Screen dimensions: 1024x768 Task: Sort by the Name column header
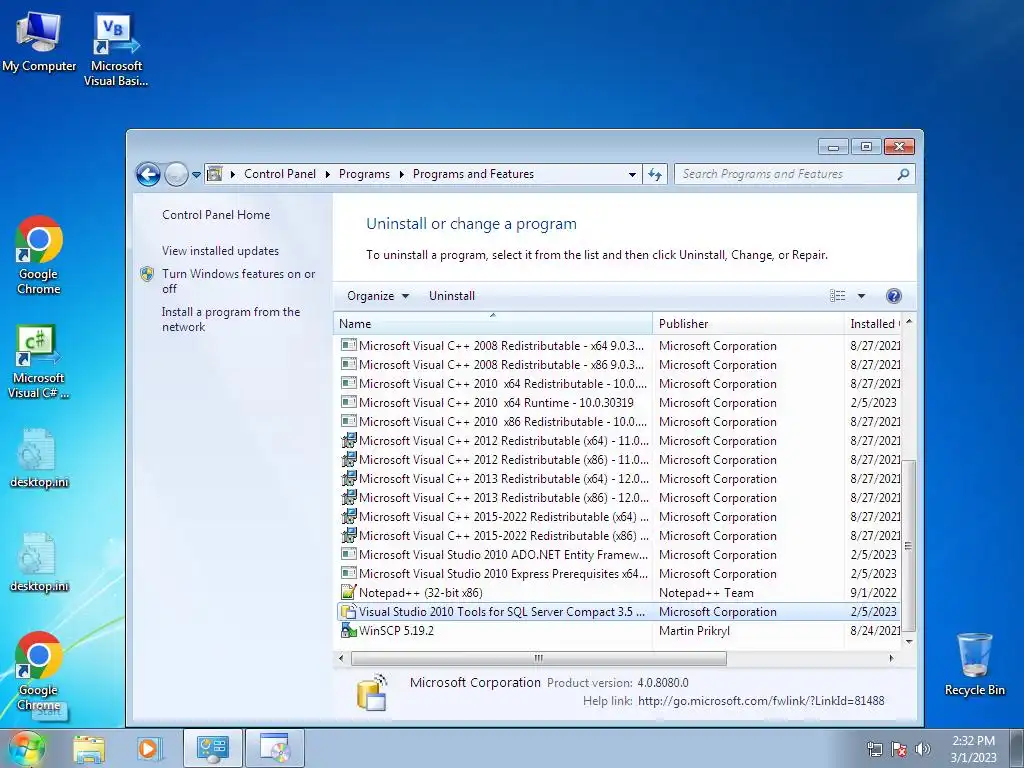(x=493, y=323)
